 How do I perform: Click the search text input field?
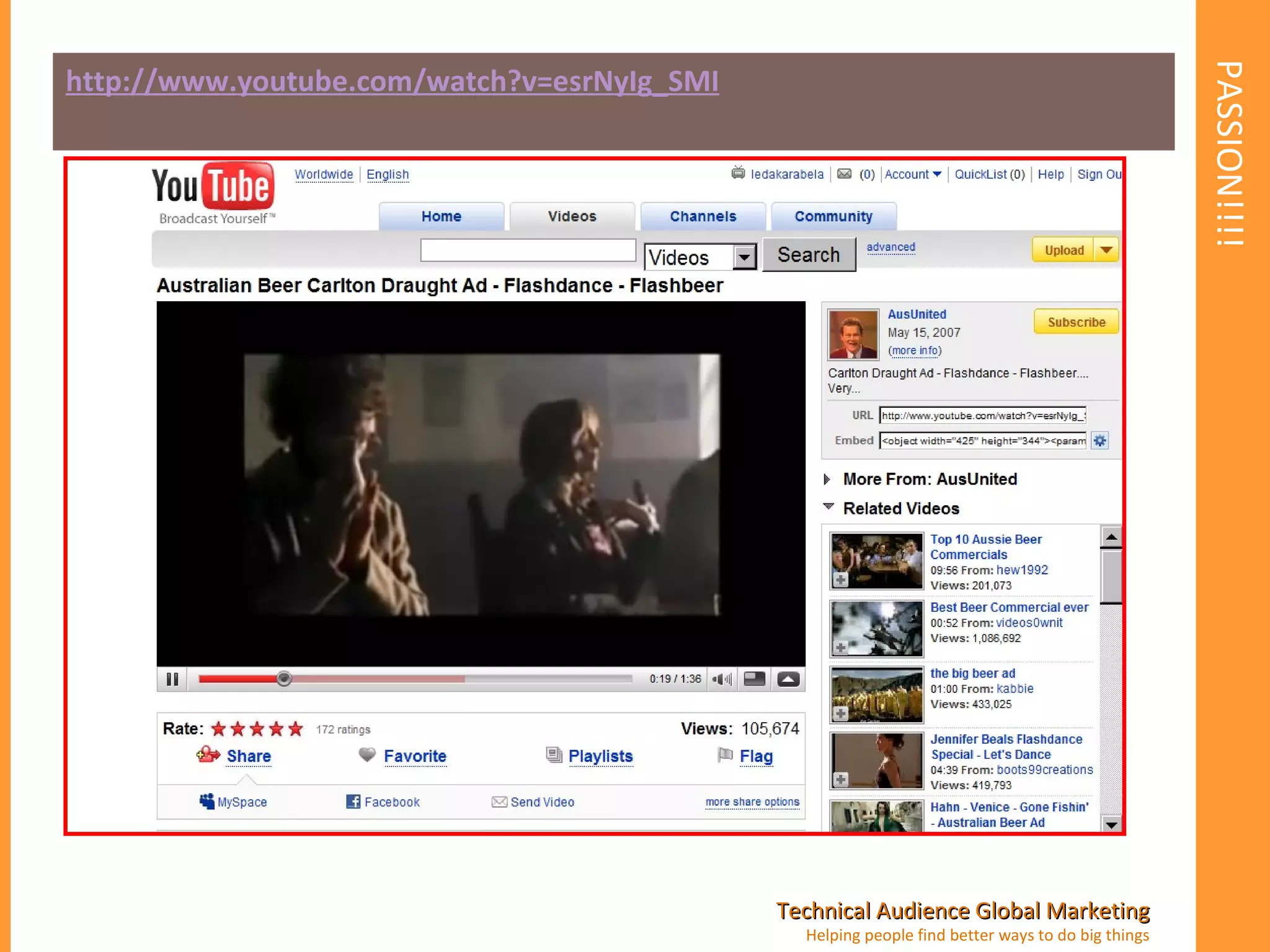click(x=528, y=250)
